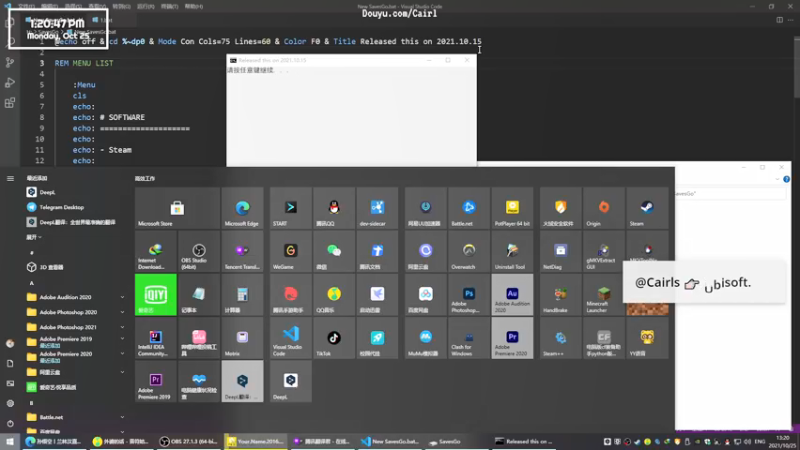
Task: Open Tencent QQ penguin tile
Action: [334, 208]
